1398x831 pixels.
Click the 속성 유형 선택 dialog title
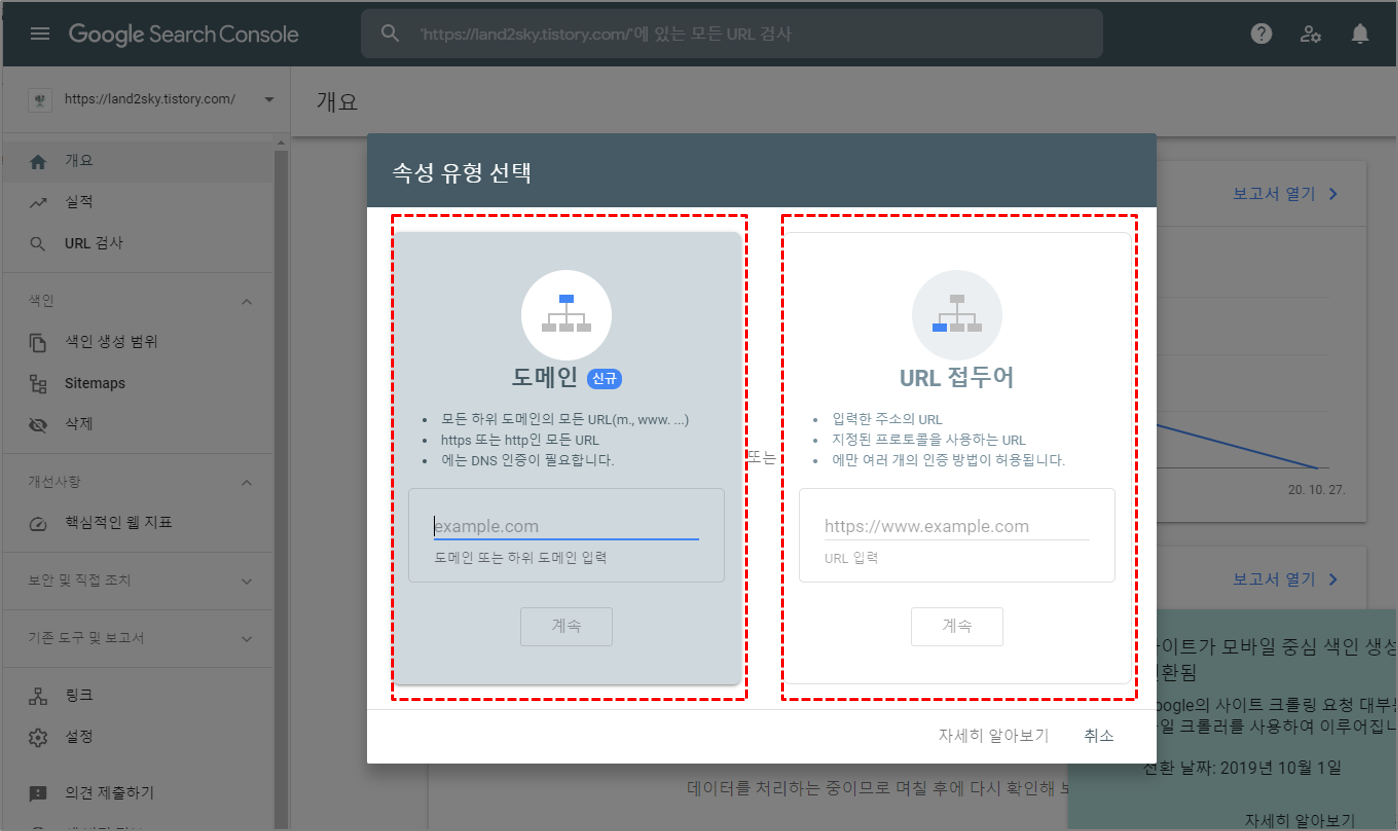click(x=462, y=173)
